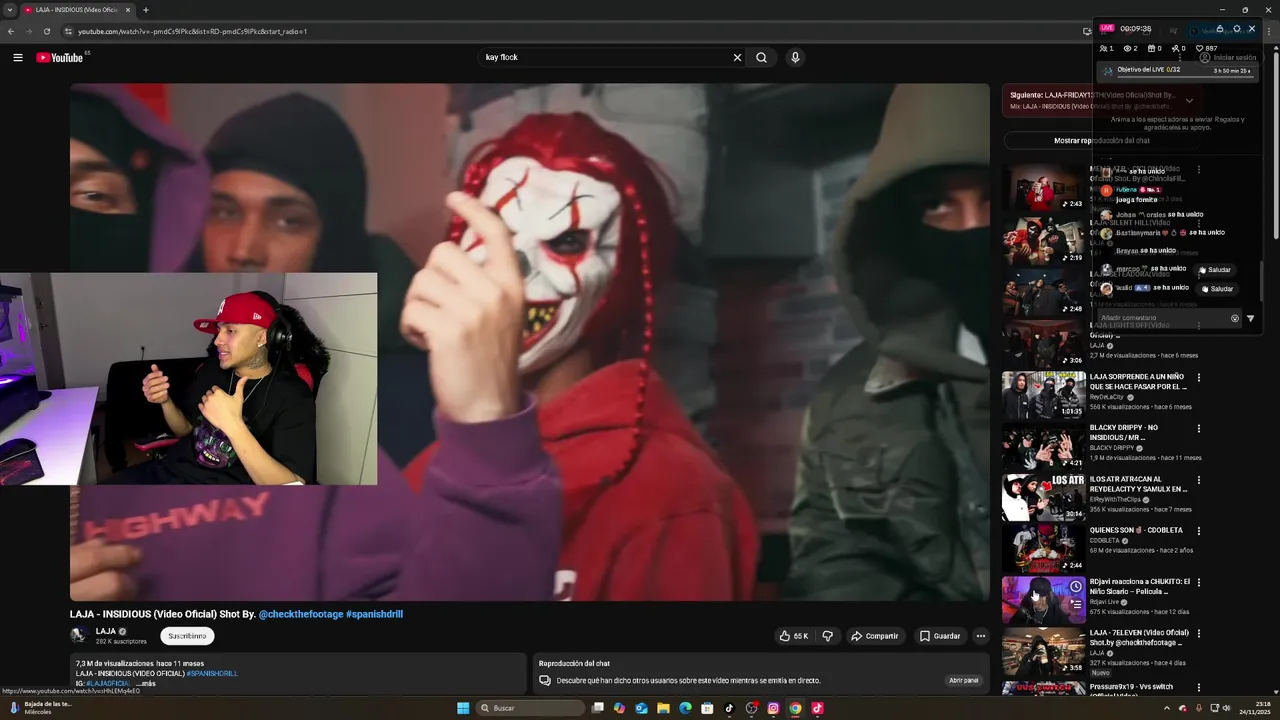Viewport: 1280px width, 720px height.
Task: Expand the Siguiente mix playlist chevron
Action: 1189,100
